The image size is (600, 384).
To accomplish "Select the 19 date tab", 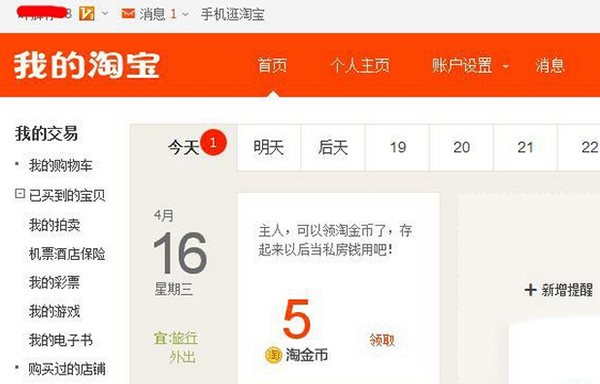I will click(398, 147).
